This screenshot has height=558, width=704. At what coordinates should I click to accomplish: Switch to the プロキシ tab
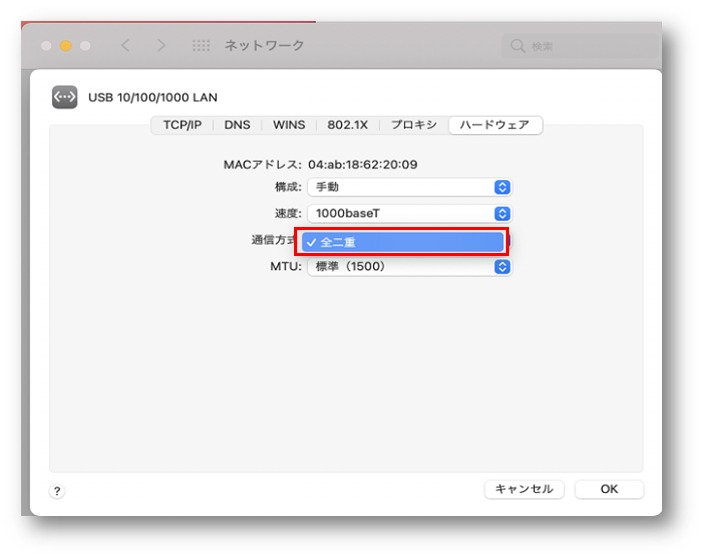[414, 125]
